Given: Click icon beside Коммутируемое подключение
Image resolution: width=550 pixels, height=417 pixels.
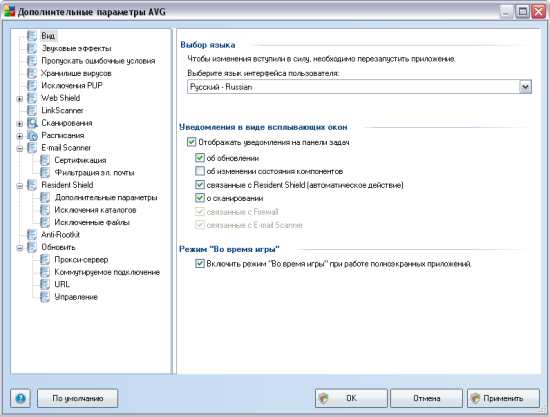Looking at the screenshot, I should pos(45,272).
